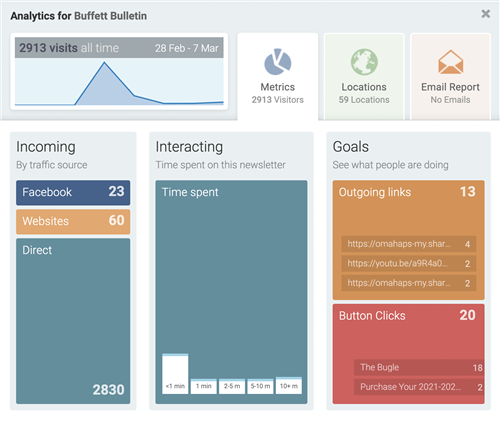Open the youtu.be outgoing link
The height and width of the screenshot is (421, 500).
click(409, 263)
